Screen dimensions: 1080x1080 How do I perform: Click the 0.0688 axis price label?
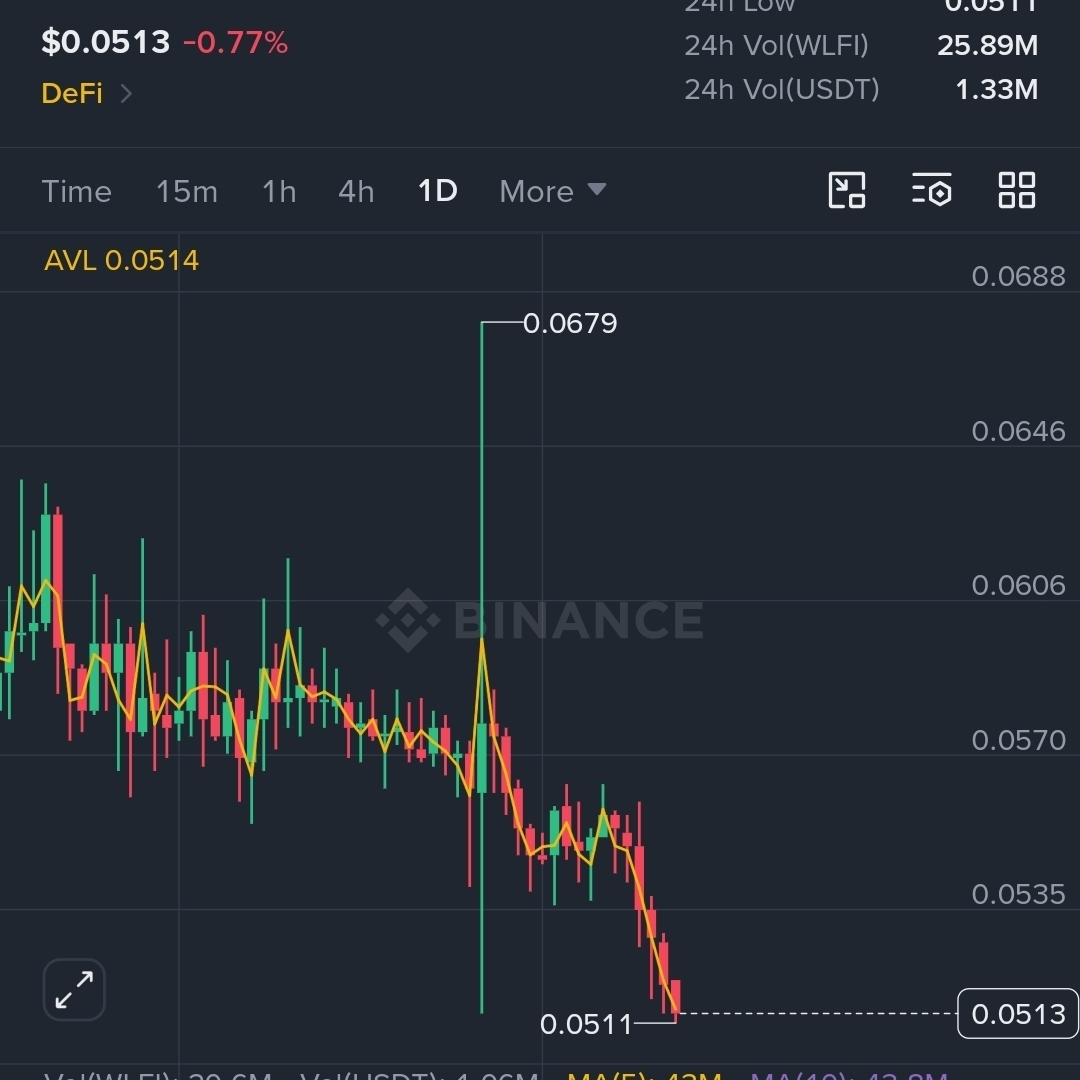(x=1018, y=276)
